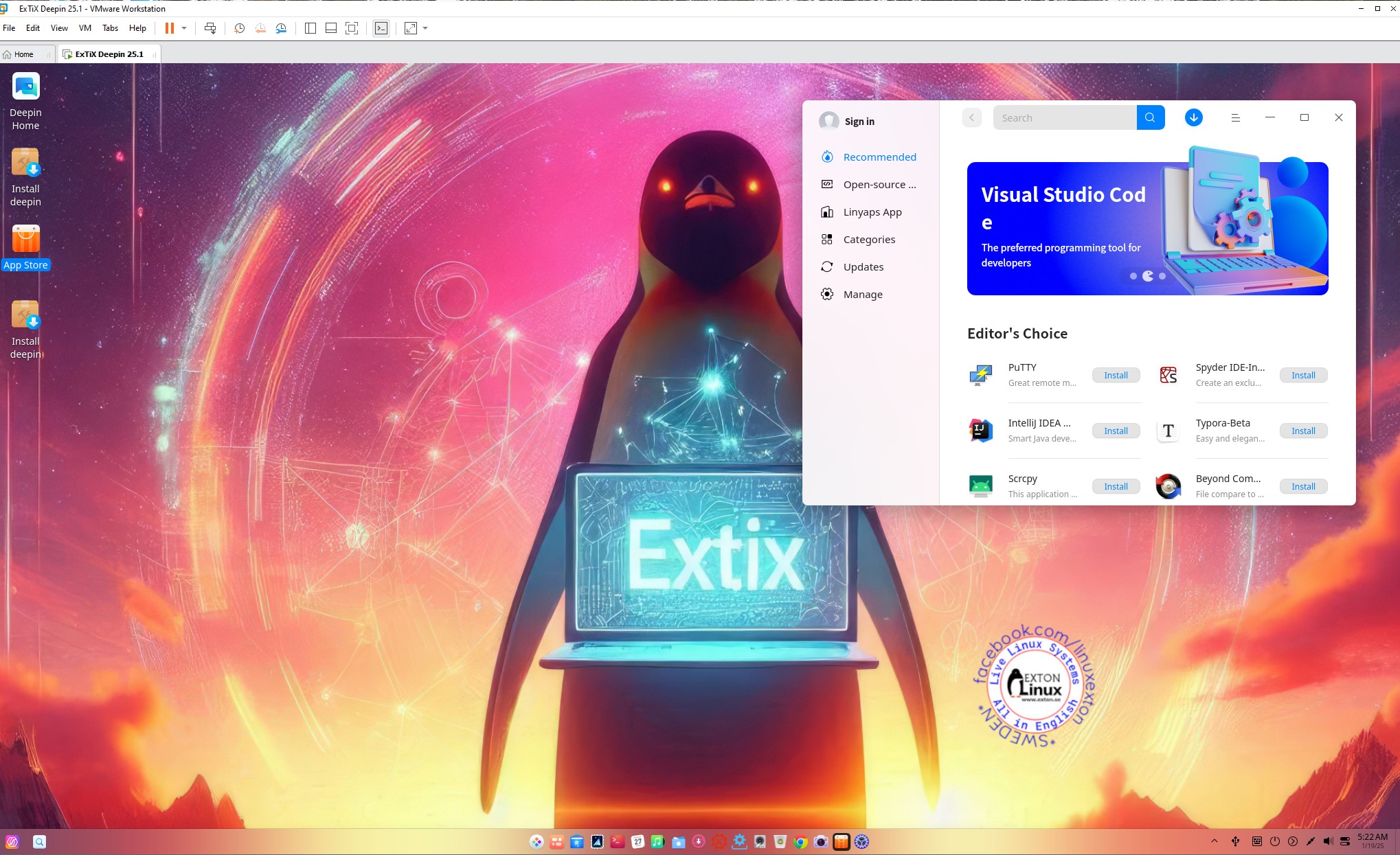Install PuTTY

pyautogui.click(x=1116, y=376)
